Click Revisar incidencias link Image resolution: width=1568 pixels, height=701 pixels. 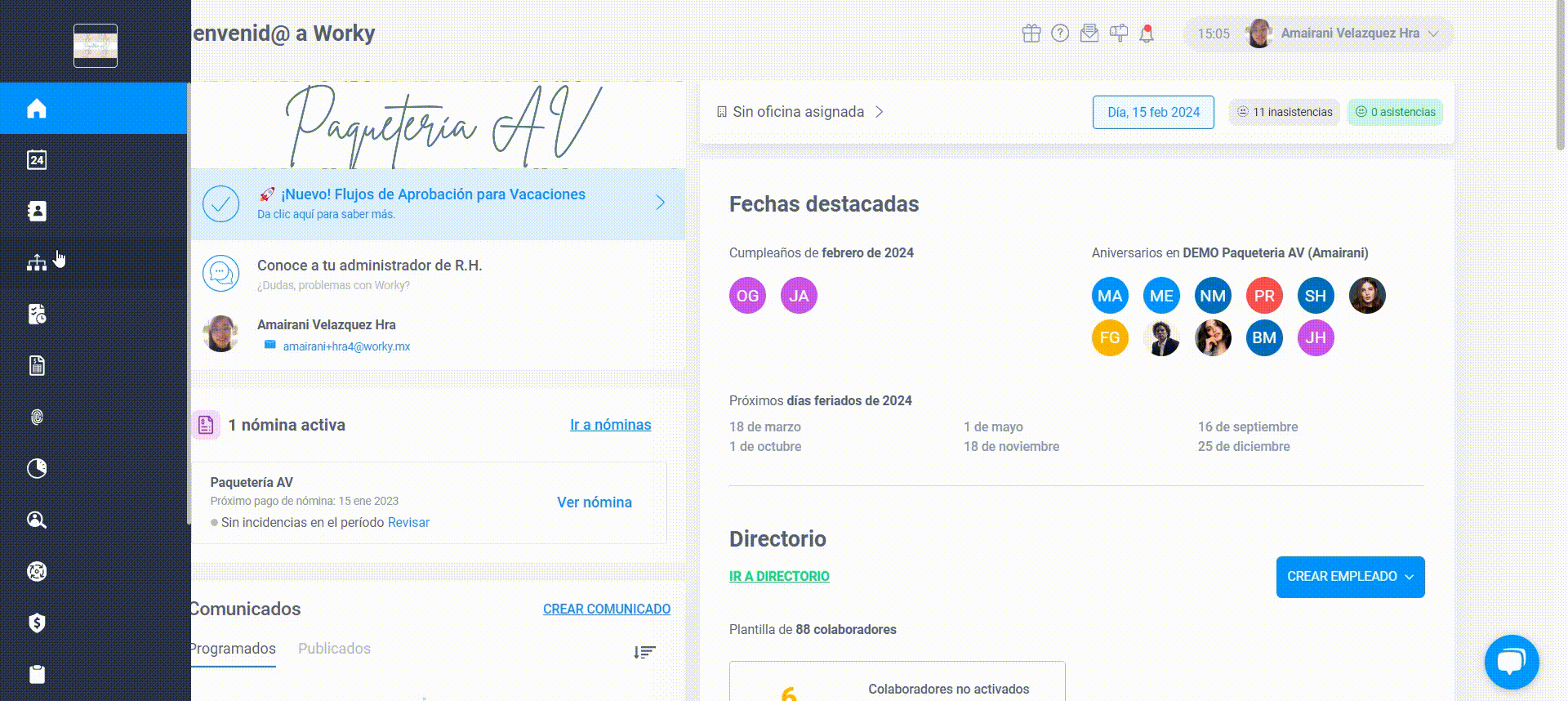tap(408, 522)
